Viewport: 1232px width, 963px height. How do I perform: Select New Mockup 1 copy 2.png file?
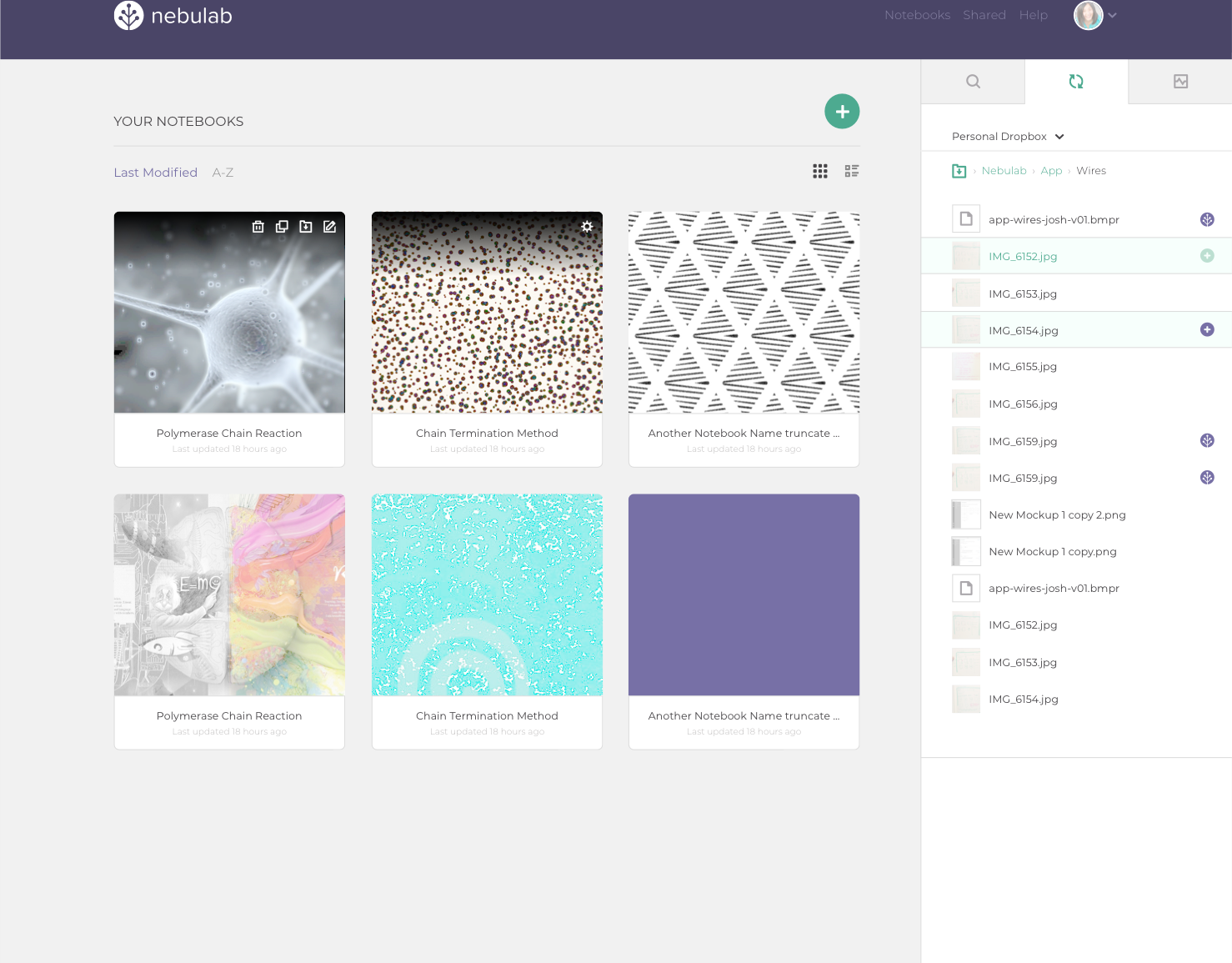tap(1076, 514)
